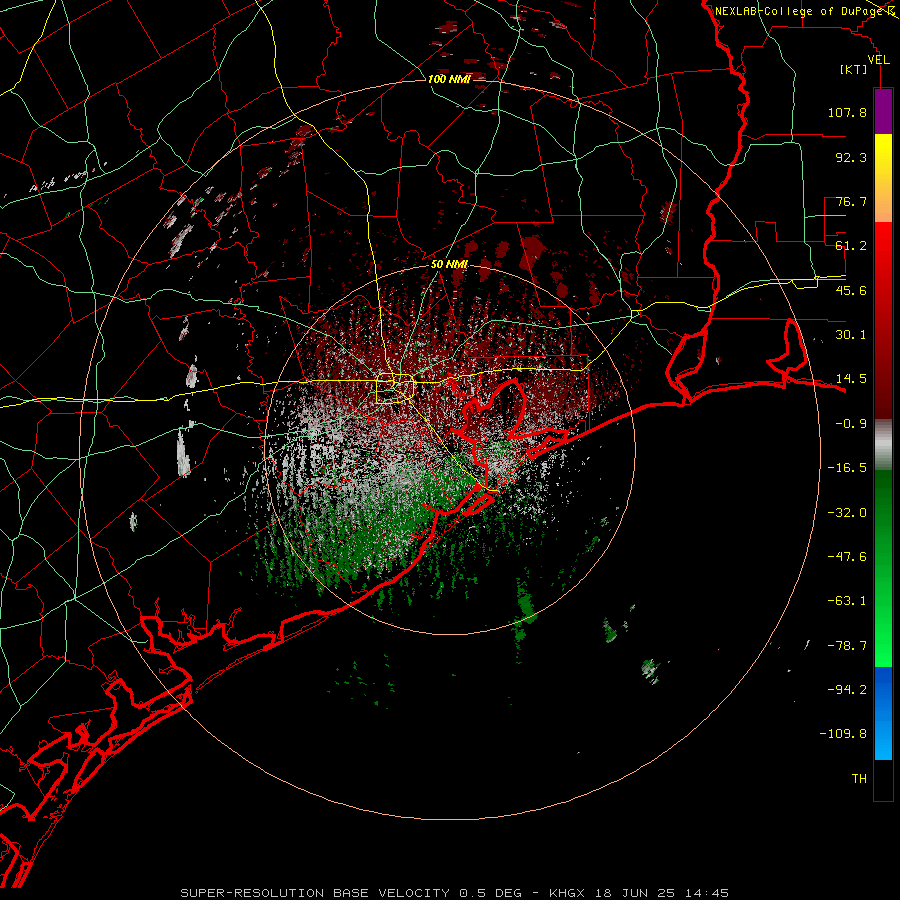Viewport: 900px width, 900px height.
Task: Click the Super-Resolution Base Velocity caption text
Action: coord(455,893)
